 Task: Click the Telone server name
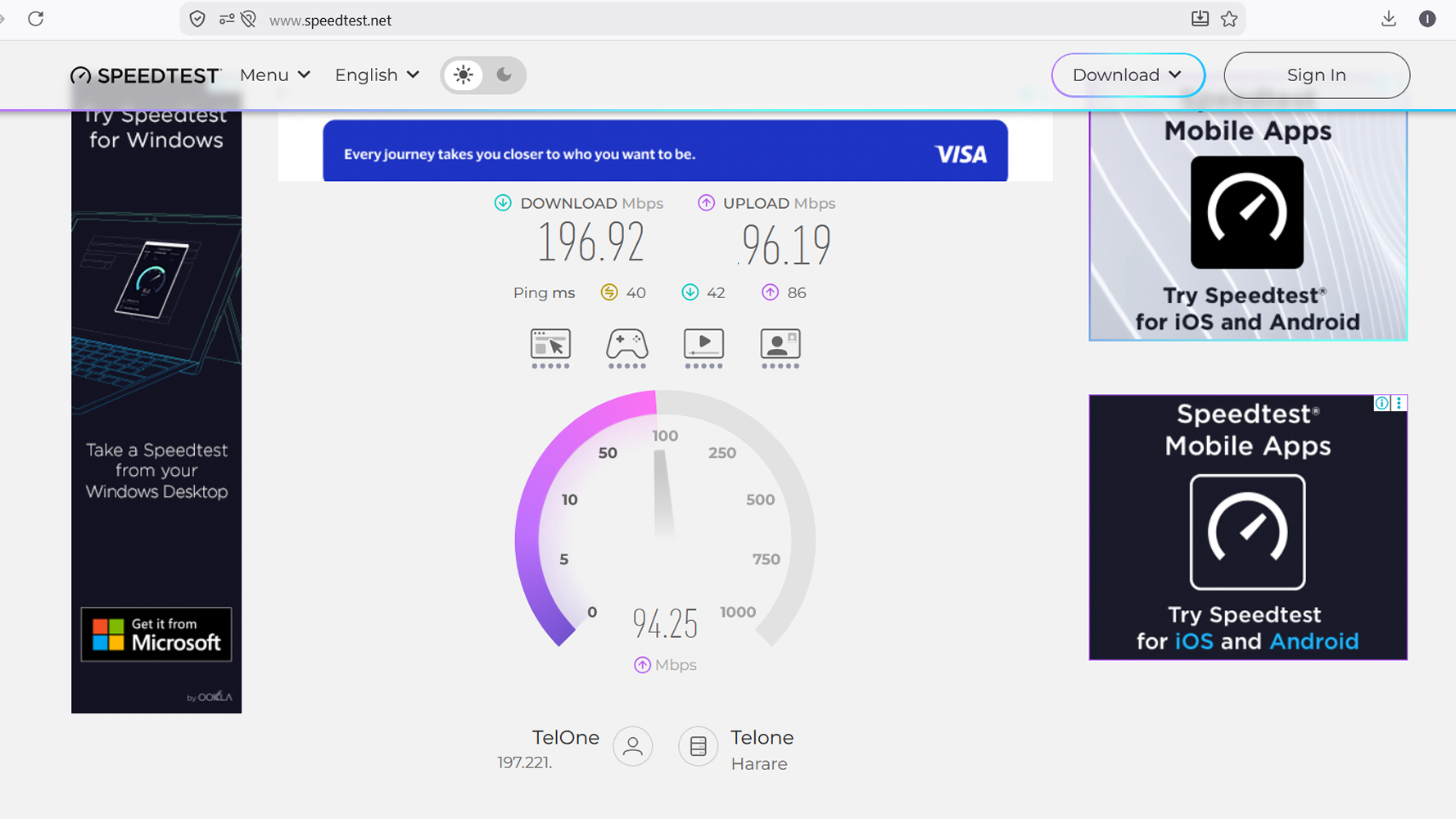pyautogui.click(x=762, y=738)
